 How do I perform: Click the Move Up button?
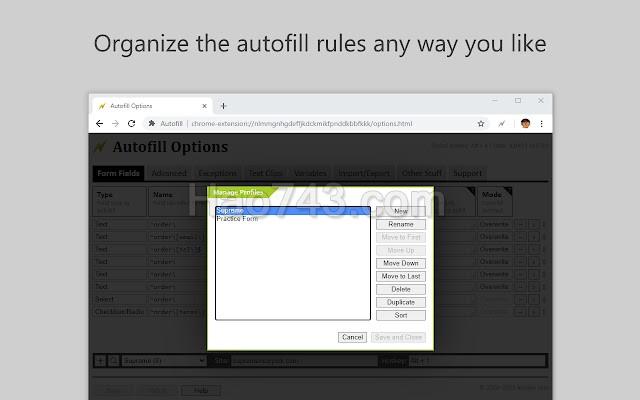[401, 250]
